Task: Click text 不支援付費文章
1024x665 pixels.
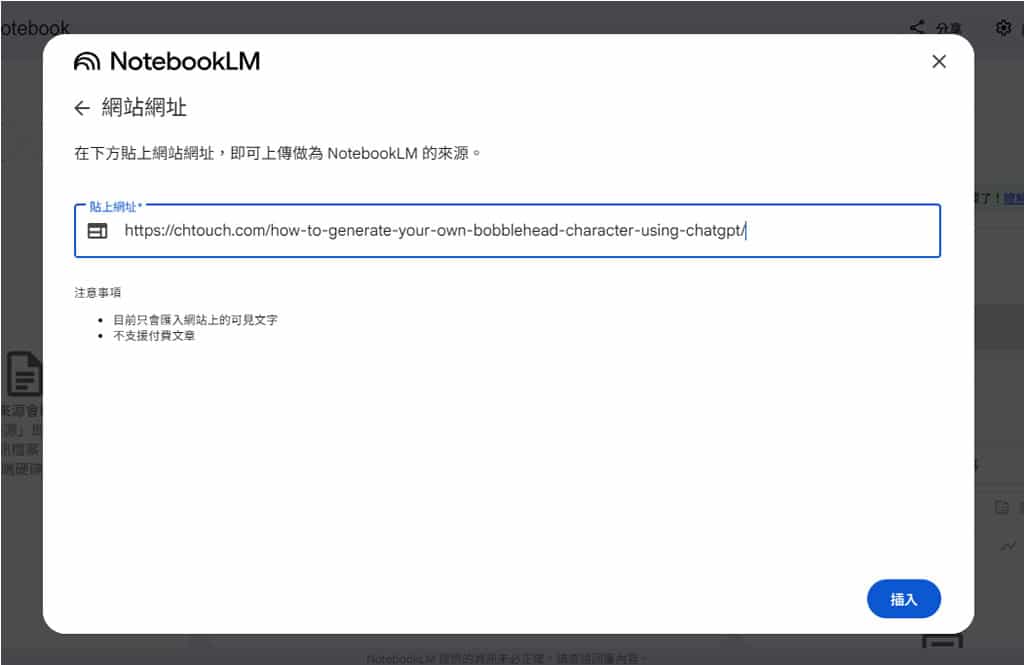Action: point(154,335)
